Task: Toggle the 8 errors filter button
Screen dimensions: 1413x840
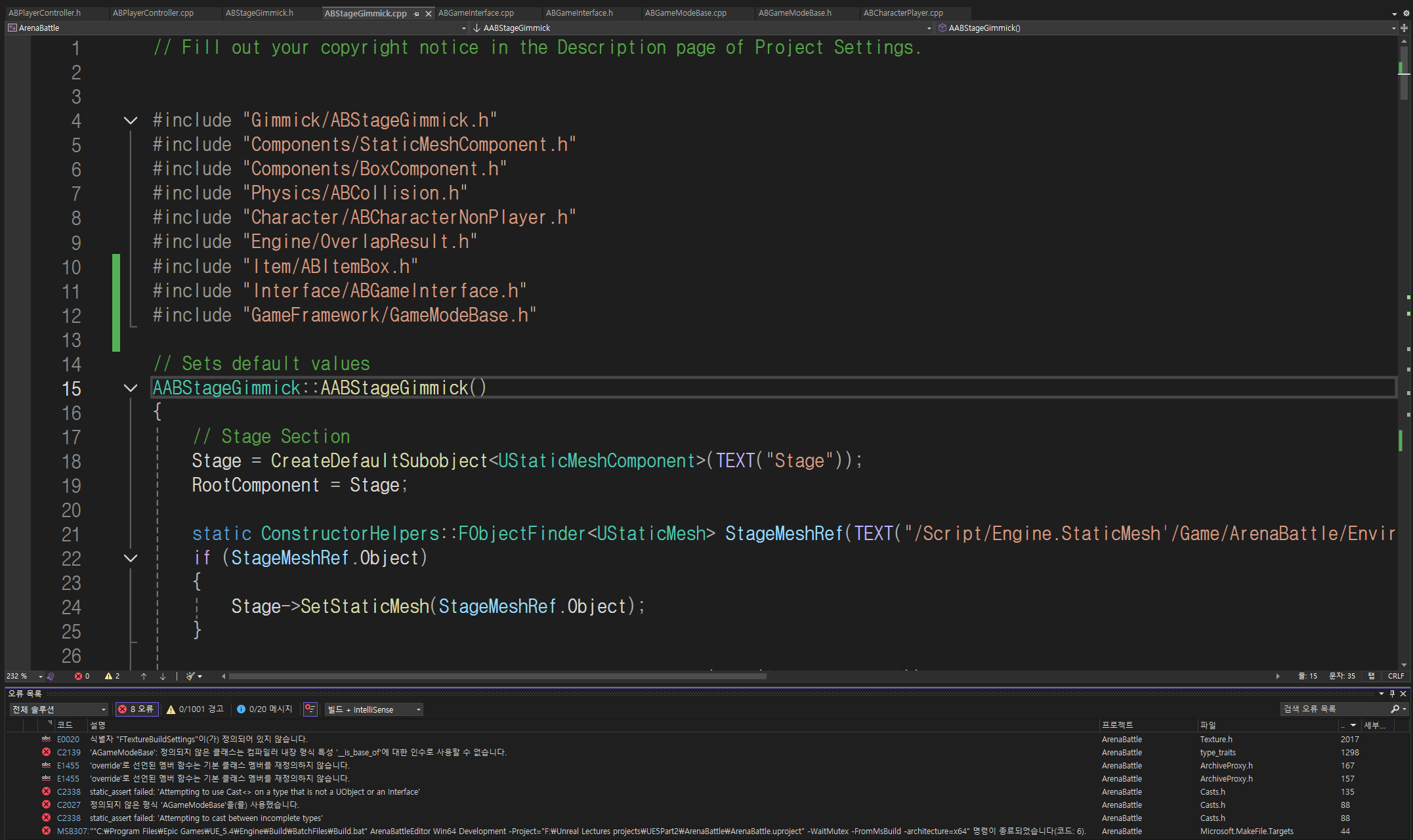Action: (137, 710)
